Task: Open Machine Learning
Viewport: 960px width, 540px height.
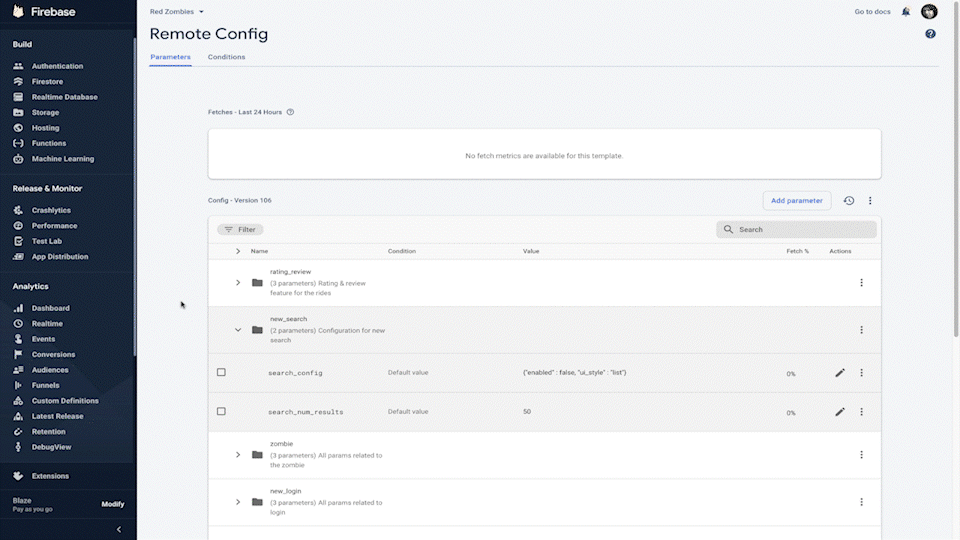Action: click(62, 159)
